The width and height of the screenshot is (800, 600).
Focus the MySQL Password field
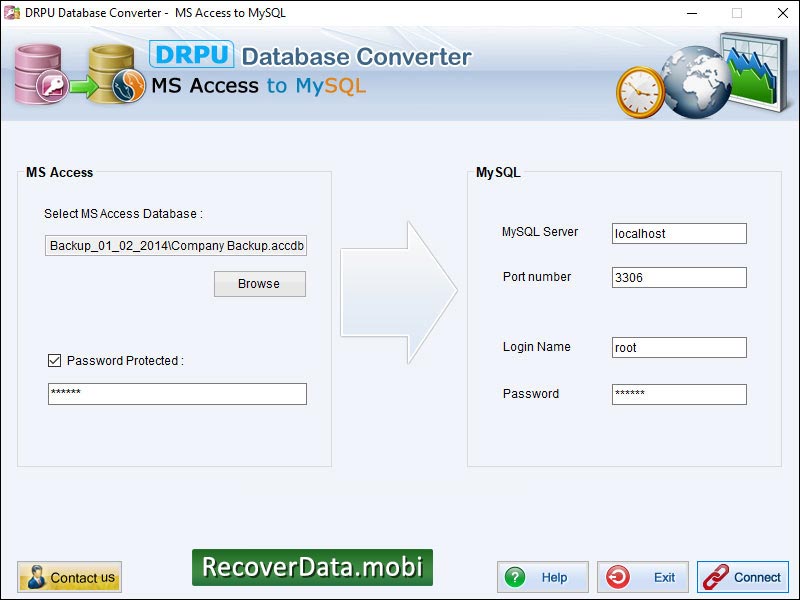[679, 394]
